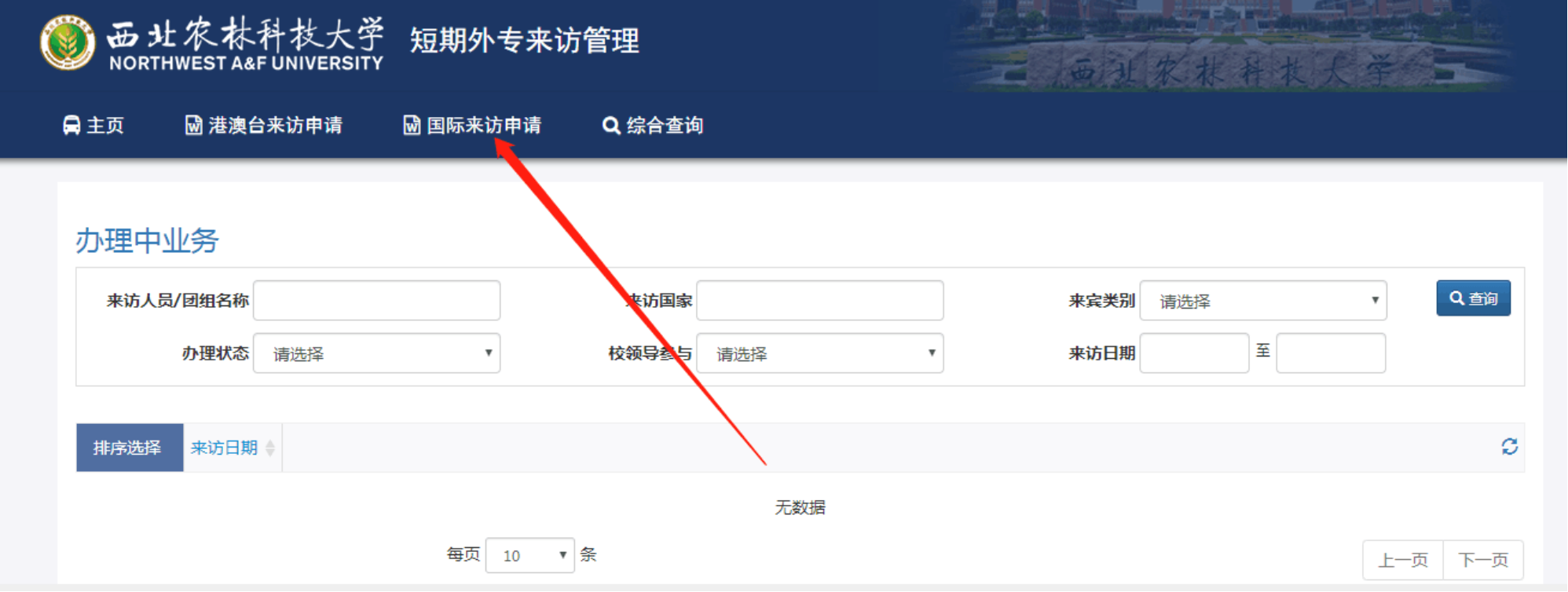The width and height of the screenshot is (1568, 592).
Task: Click the 来访国家 input field
Action: pos(819,301)
